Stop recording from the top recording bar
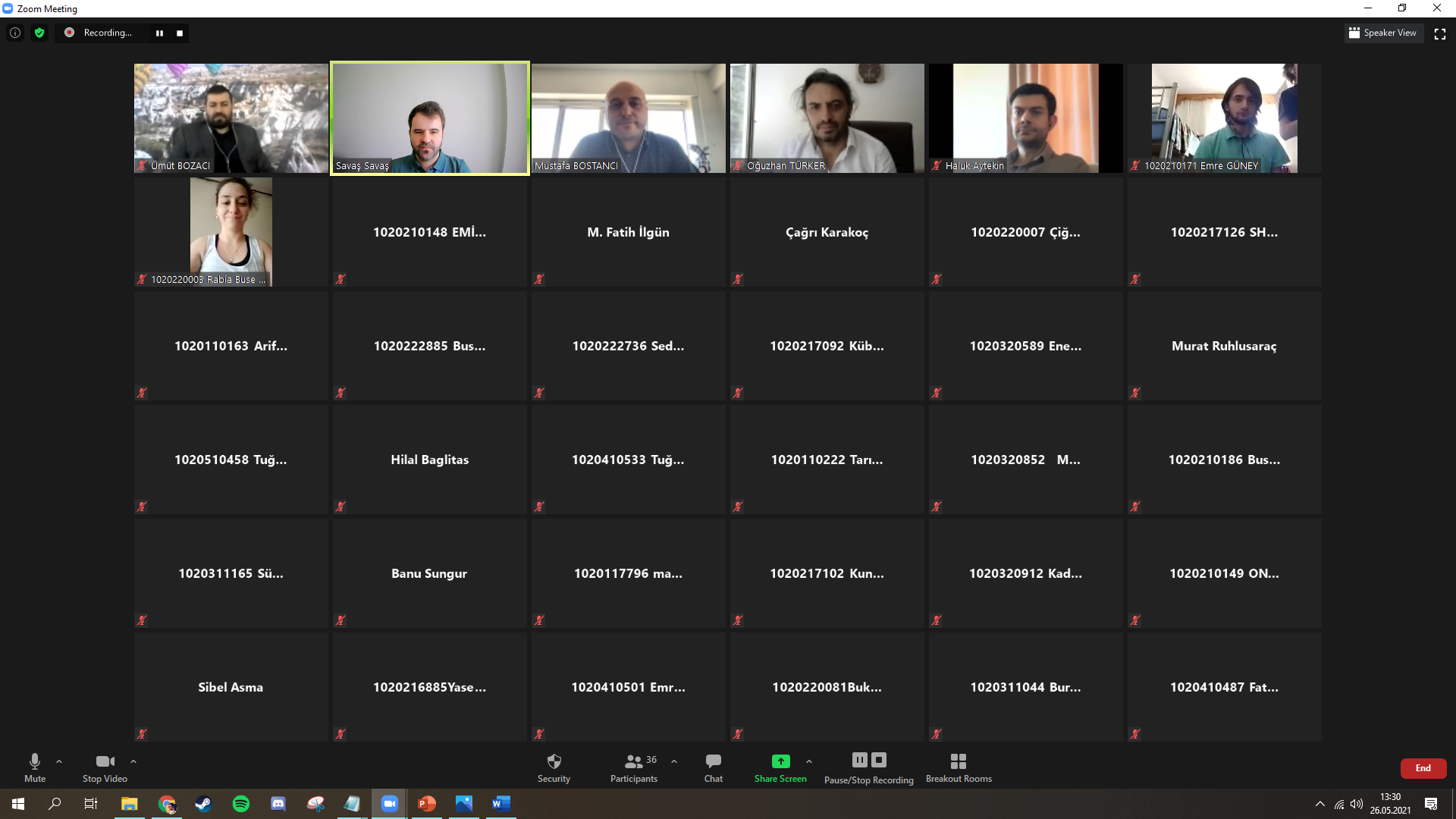Viewport: 1456px width, 819px height. tap(180, 33)
